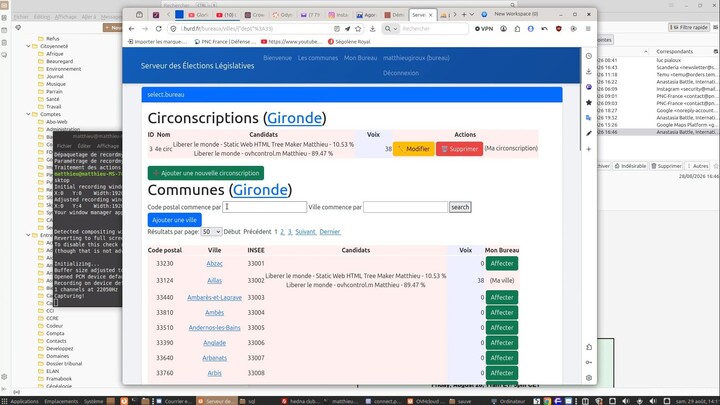This screenshot has width=720, height=405.
Task: Open sidebar settings gear at bottom
Action: (589, 378)
